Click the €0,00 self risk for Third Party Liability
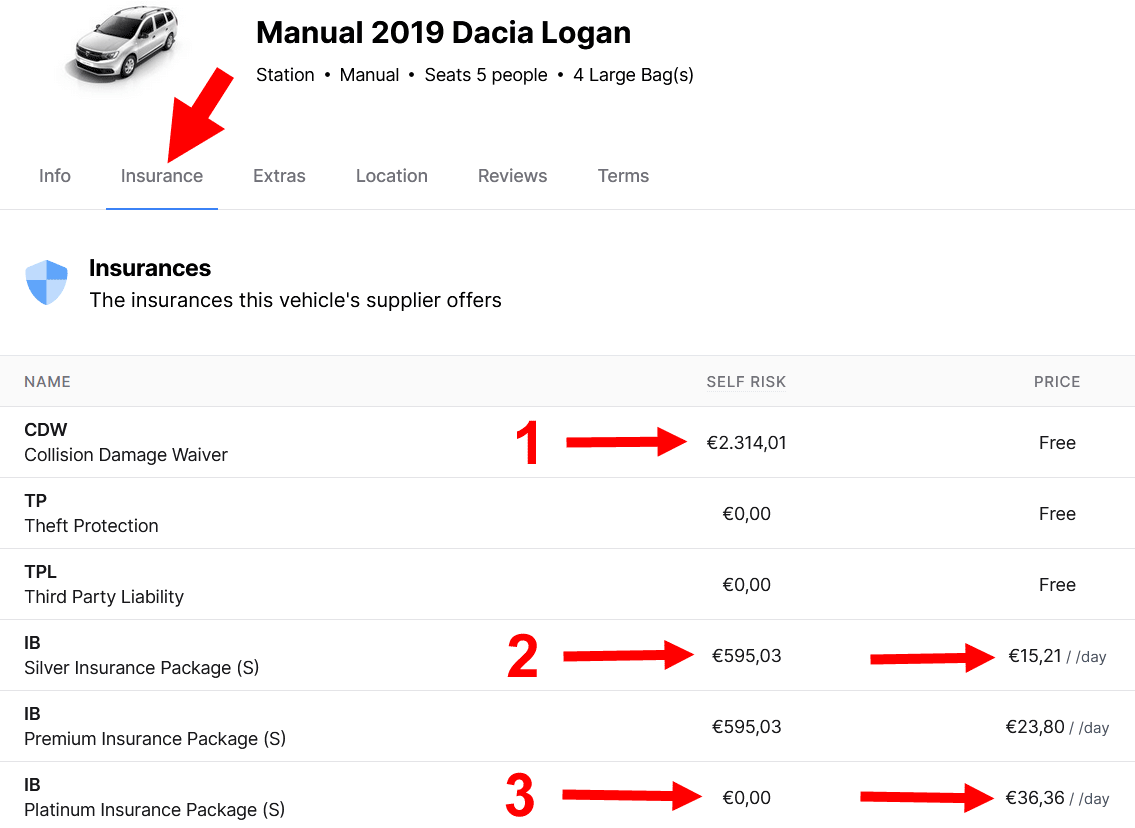This screenshot has width=1135, height=828. pos(746,584)
